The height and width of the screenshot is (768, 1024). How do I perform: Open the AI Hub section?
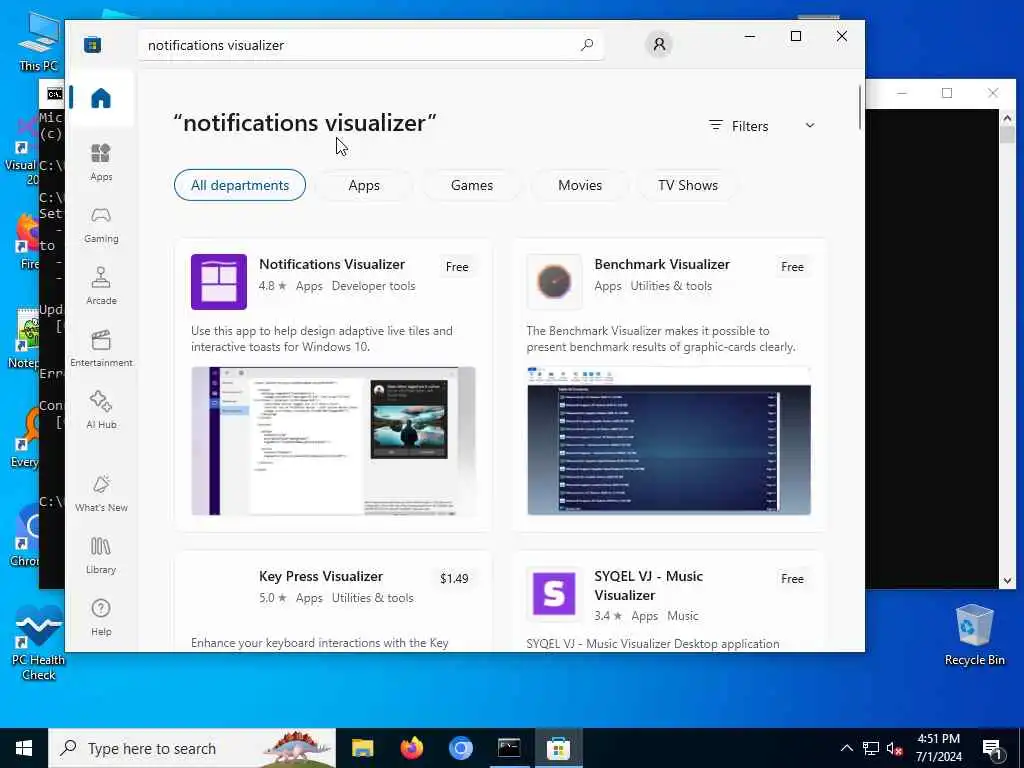point(101,410)
